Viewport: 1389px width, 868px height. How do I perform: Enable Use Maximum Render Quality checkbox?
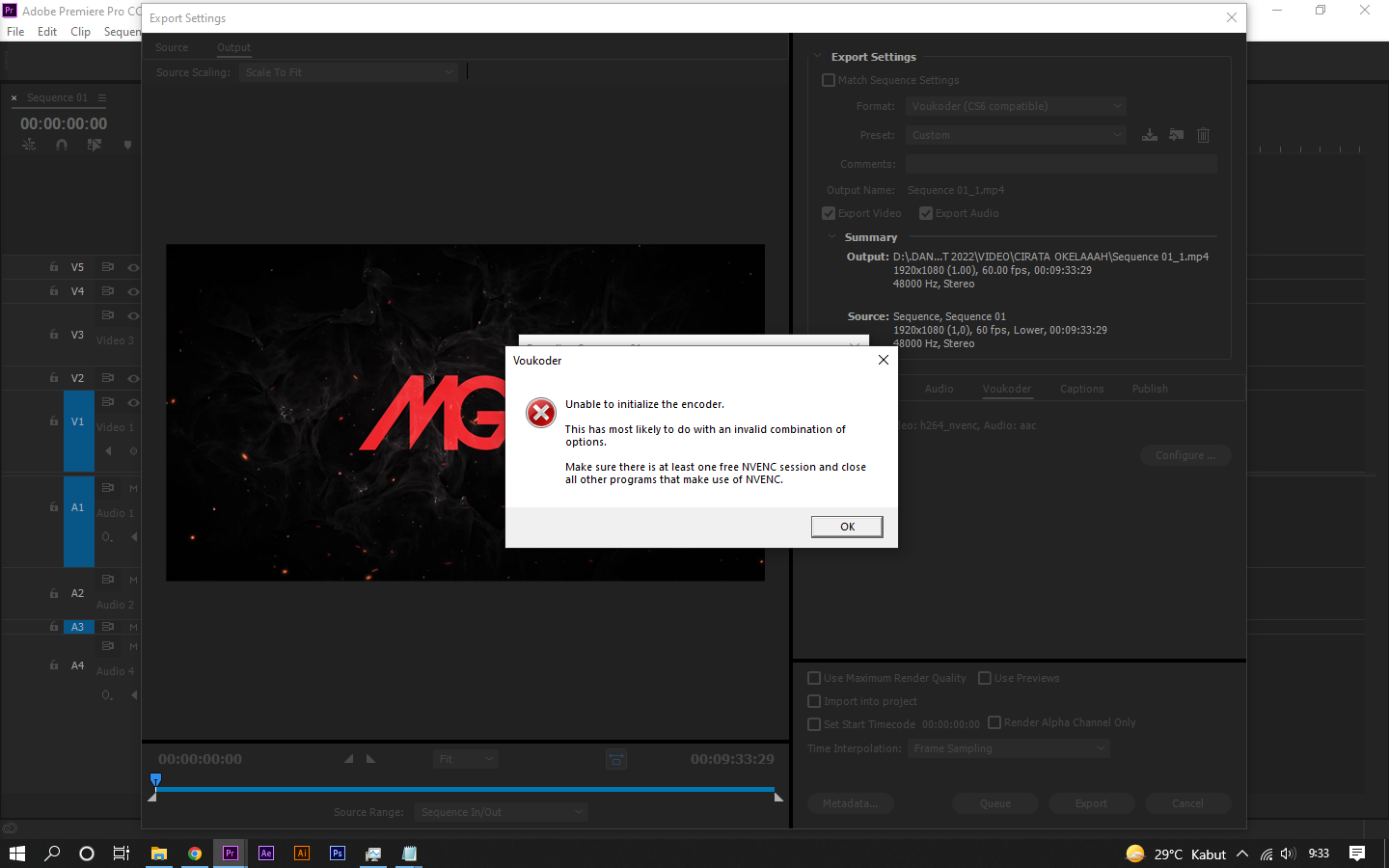coord(814,678)
